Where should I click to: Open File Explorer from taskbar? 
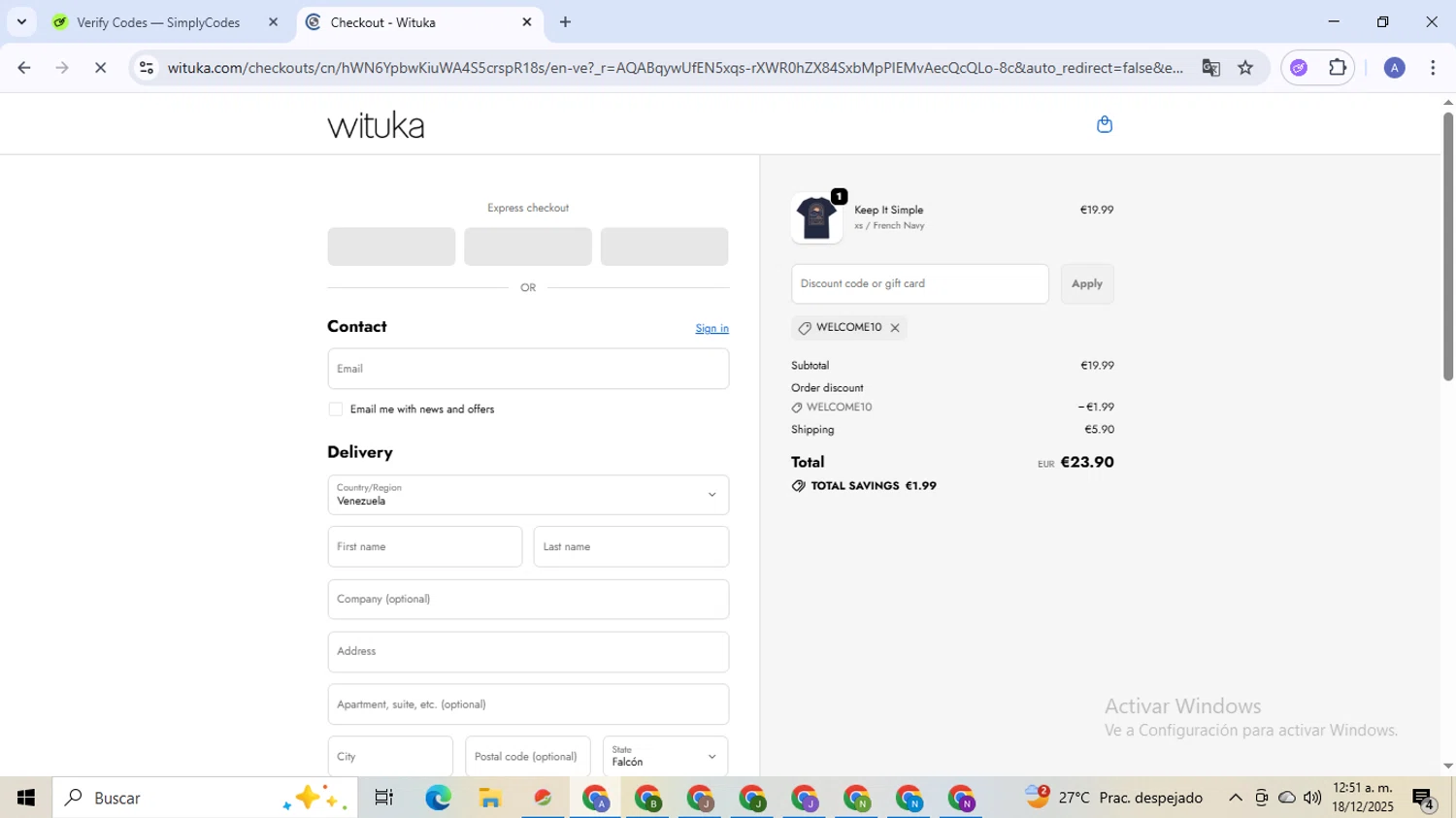(490, 798)
